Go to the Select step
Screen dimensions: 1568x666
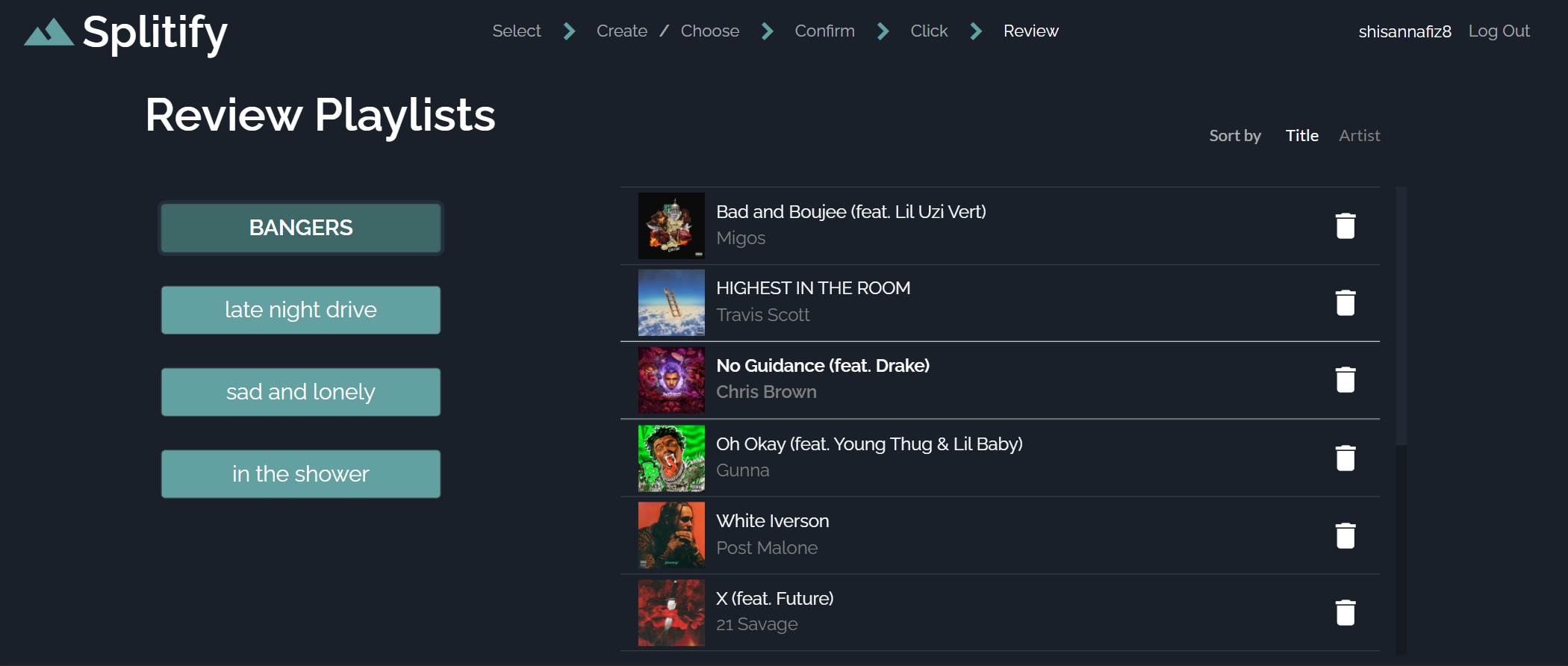(516, 31)
